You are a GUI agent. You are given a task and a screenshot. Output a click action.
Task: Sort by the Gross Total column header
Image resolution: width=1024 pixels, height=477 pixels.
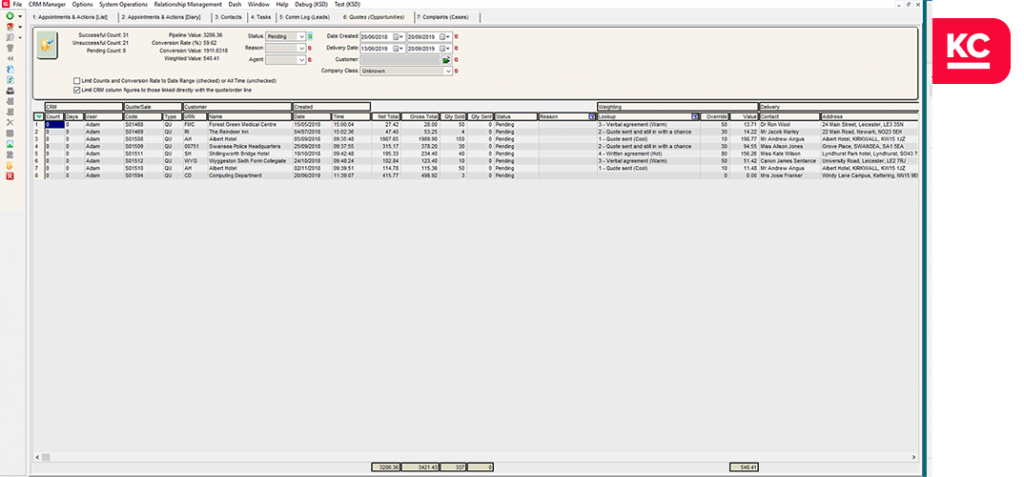[x=420, y=116]
